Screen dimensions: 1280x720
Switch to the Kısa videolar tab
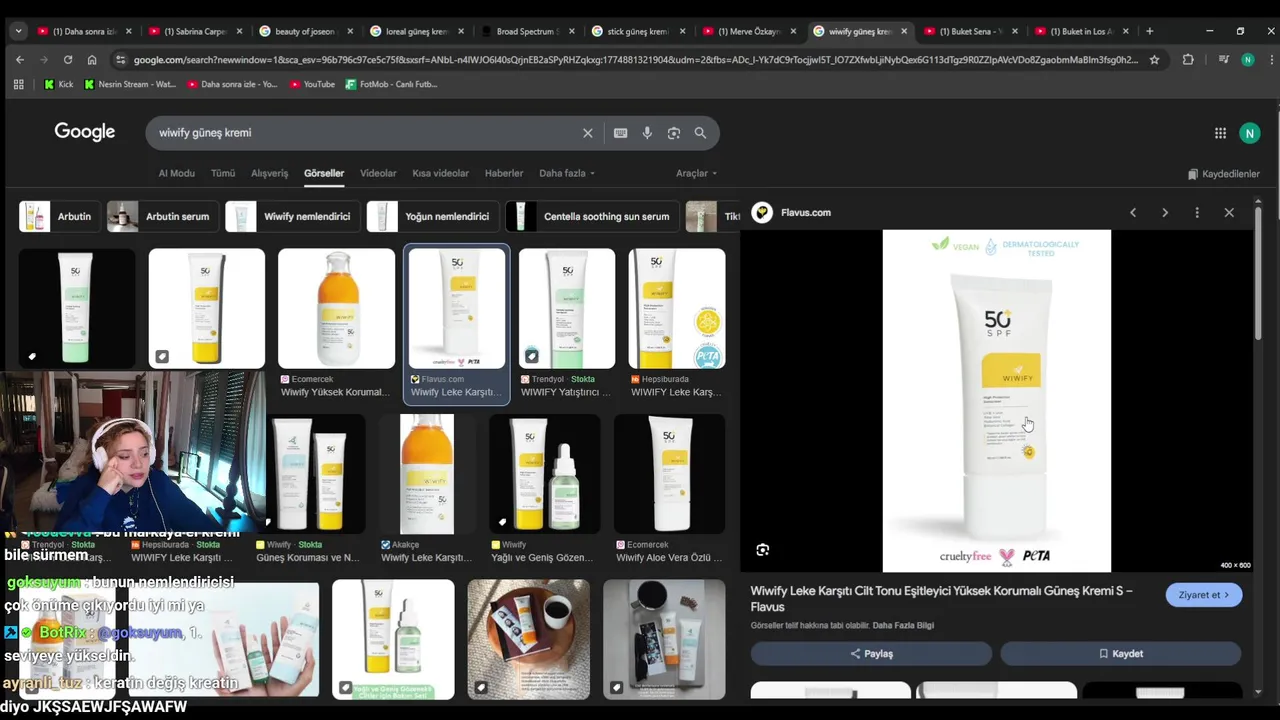440,173
